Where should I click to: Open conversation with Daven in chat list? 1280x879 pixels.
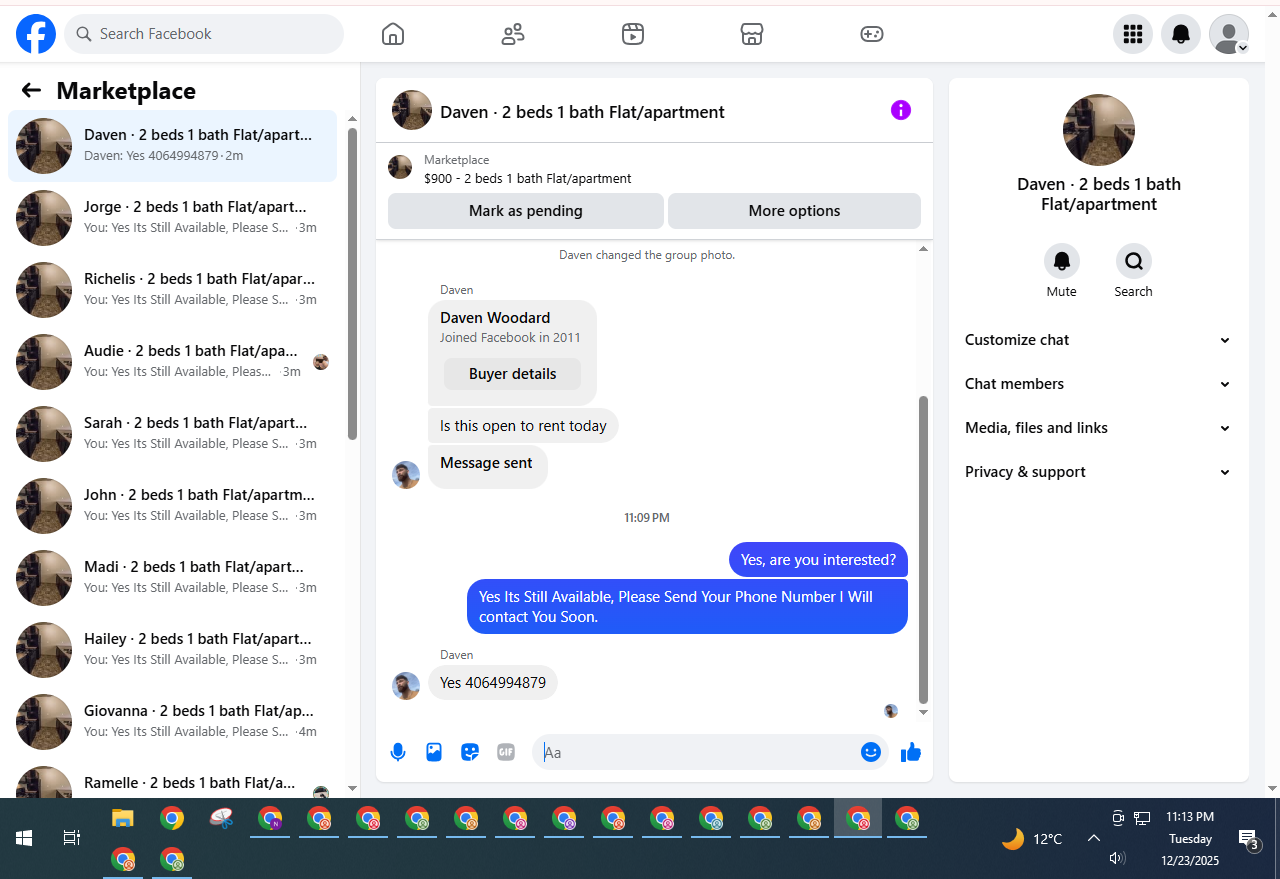tap(172, 146)
